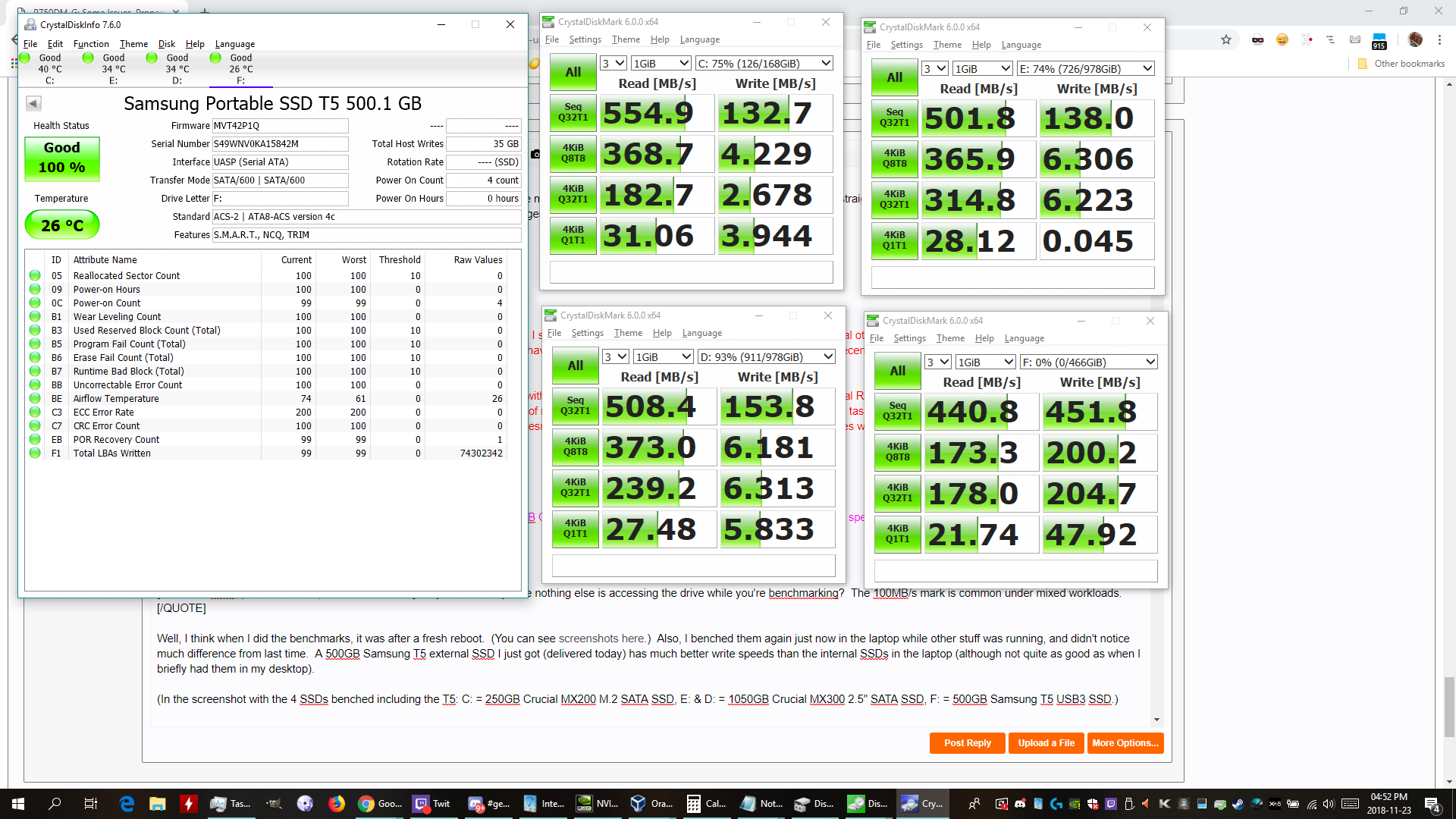Image resolution: width=1456 pixels, height=819 pixels.
Task: Open the Disk menu in CrystalDiskInfo
Action: pyautogui.click(x=167, y=44)
